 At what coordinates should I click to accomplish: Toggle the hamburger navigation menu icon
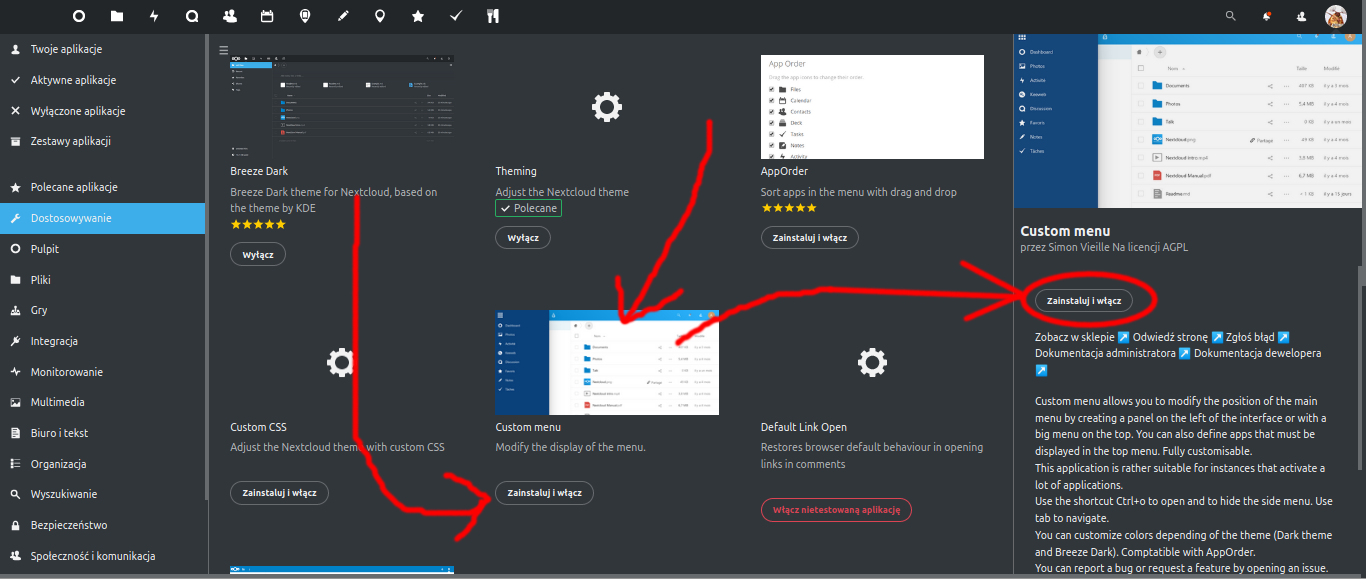[224, 49]
